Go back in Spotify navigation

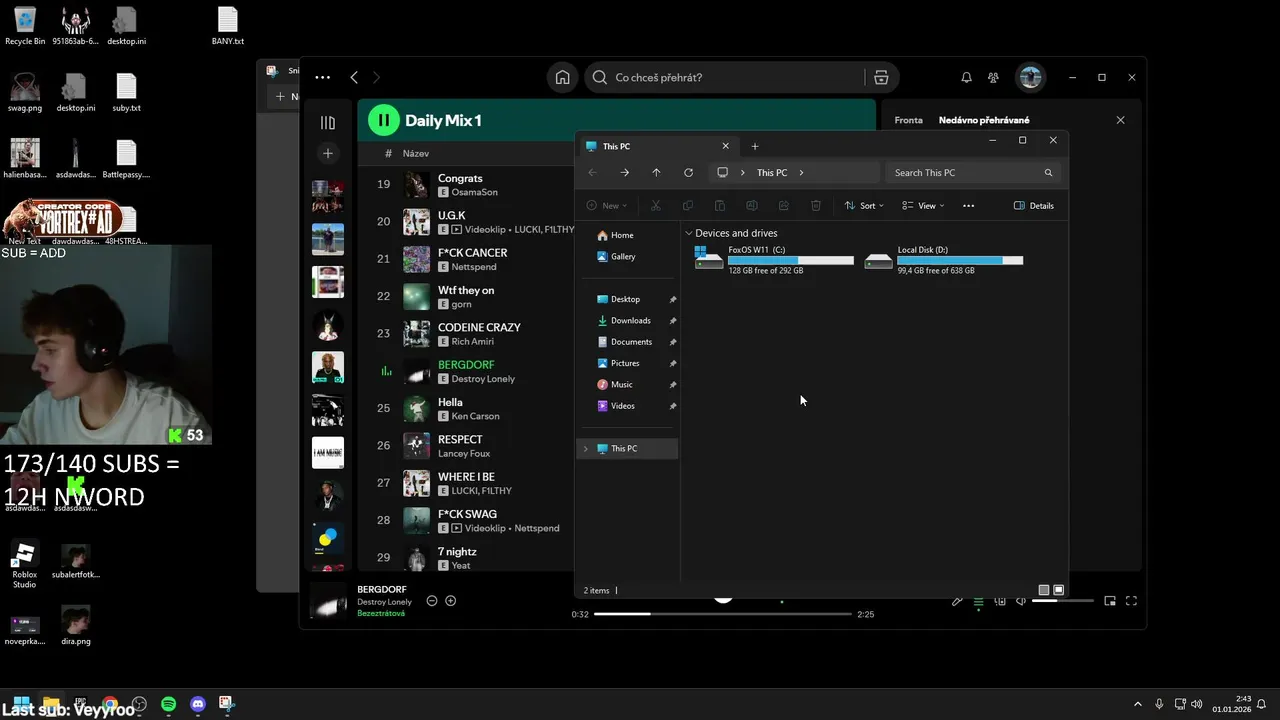[354, 77]
